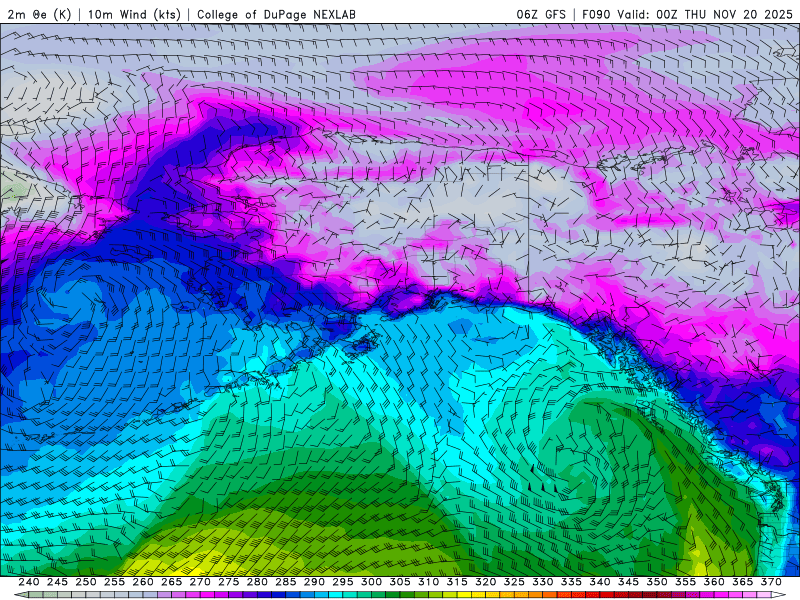Click the 340 value on the color scale
The width and height of the screenshot is (800, 600).
point(600,582)
